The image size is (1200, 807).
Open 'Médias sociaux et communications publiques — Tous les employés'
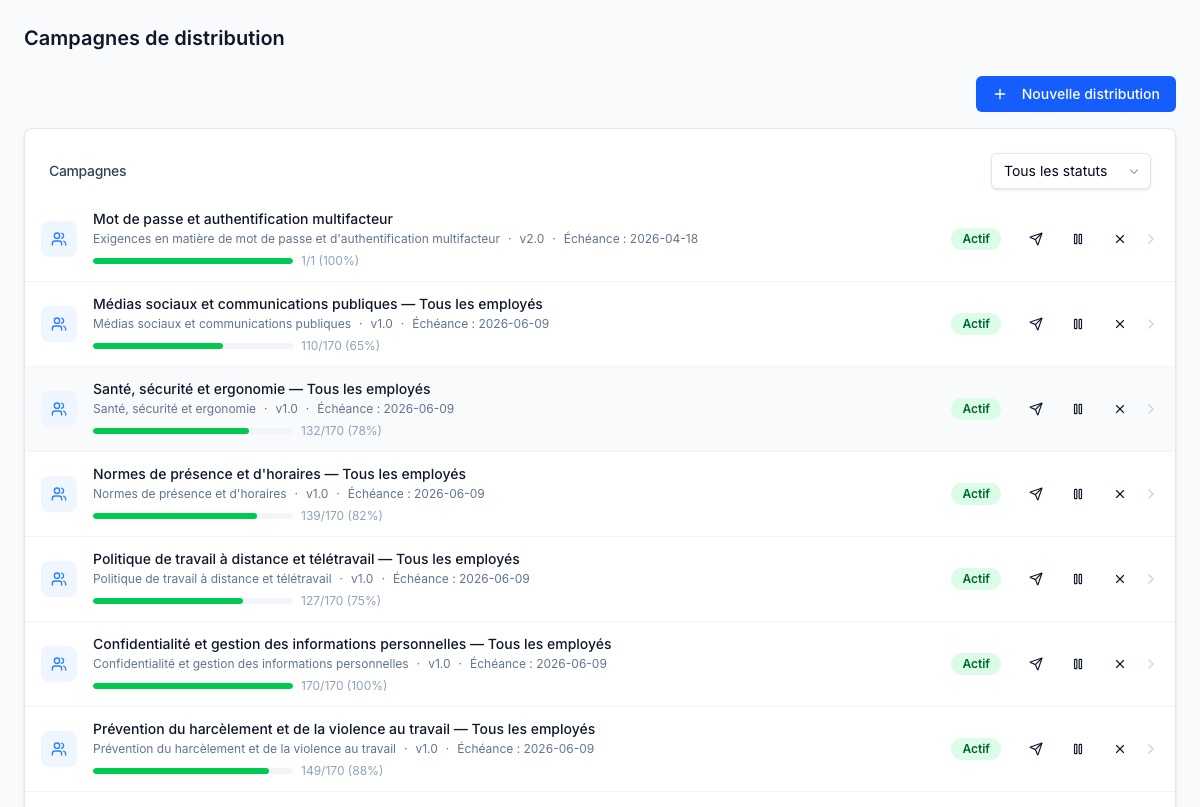click(318, 304)
